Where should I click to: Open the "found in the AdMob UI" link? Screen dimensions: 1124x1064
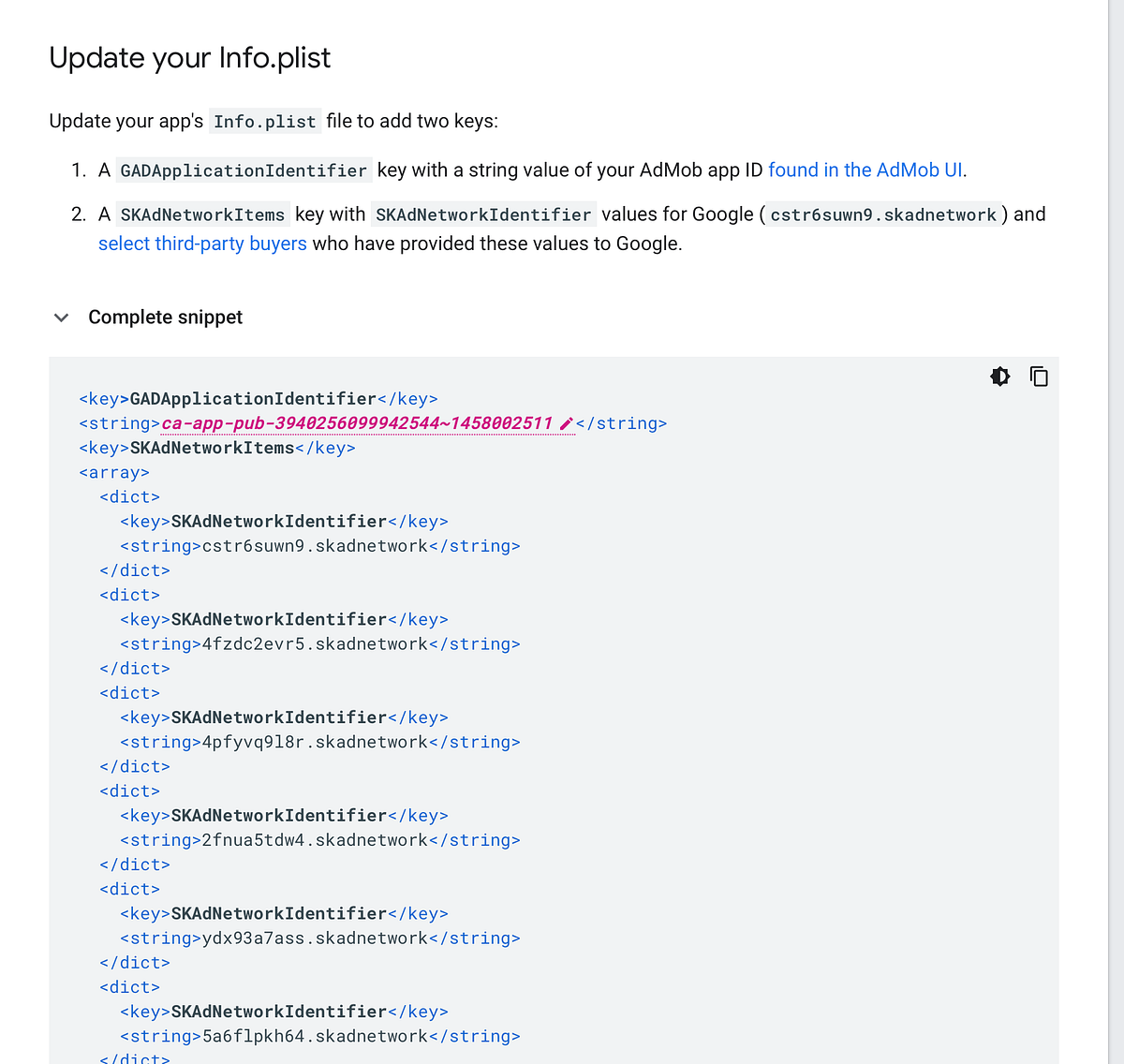[865, 170]
